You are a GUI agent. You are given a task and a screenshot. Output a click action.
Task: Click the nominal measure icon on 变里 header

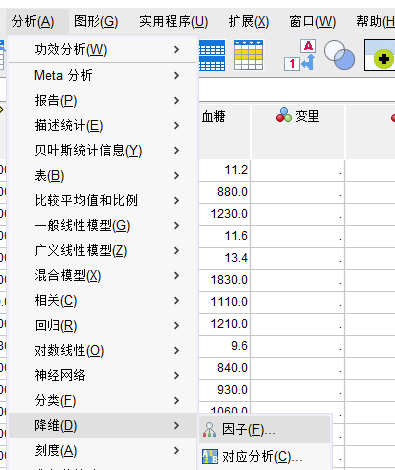(x=284, y=115)
